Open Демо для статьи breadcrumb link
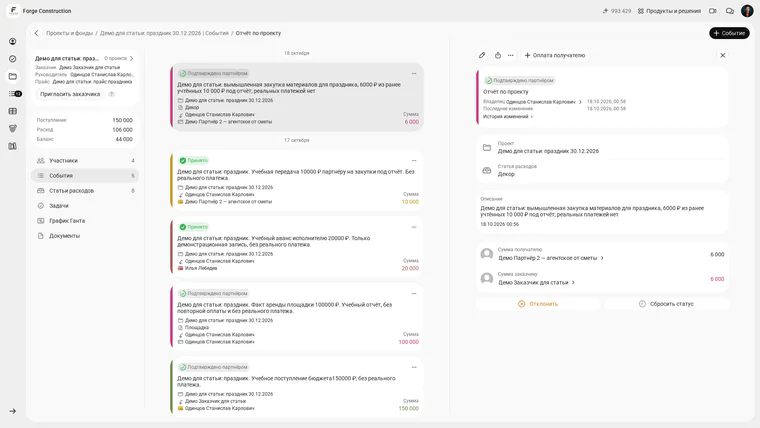Screen dimensions: 760x428 (x=164, y=33)
